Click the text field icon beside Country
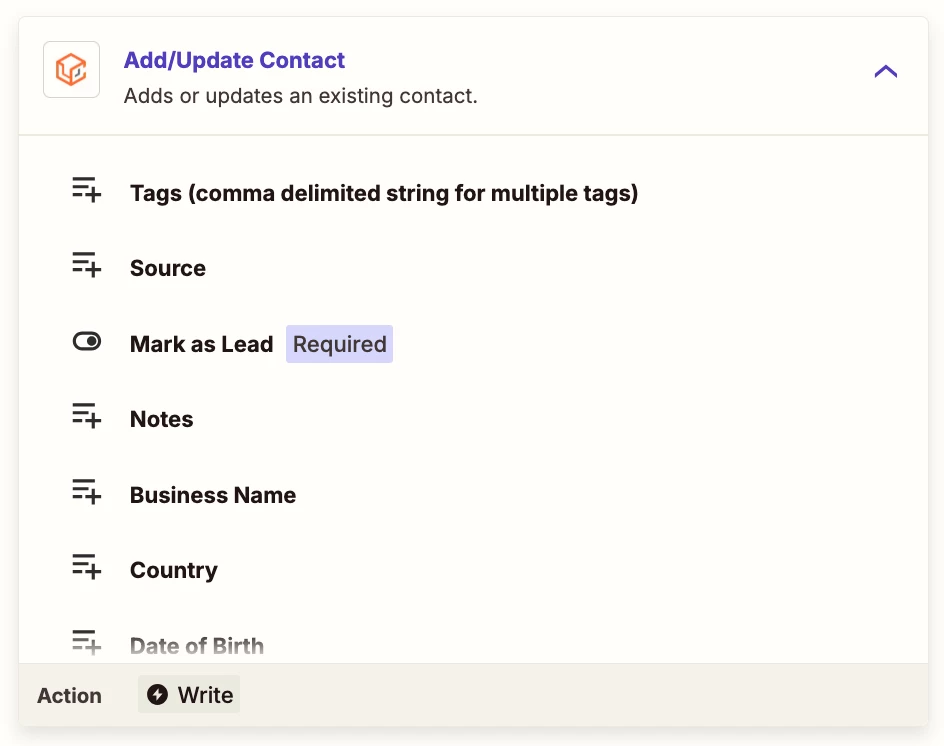The image size is (944, 746). pyautogui.click(x=87, y=567)
